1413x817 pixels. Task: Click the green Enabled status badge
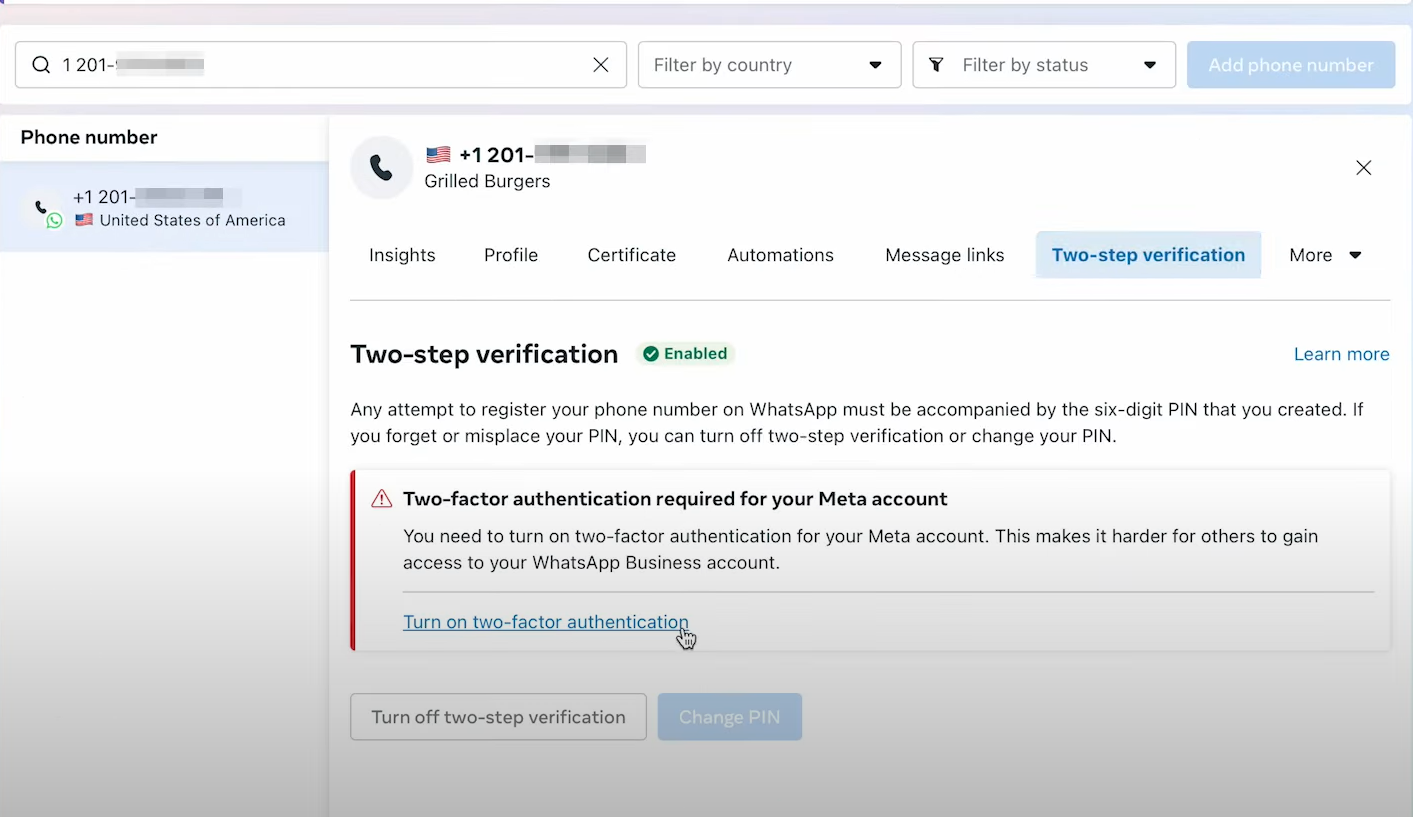686,354
